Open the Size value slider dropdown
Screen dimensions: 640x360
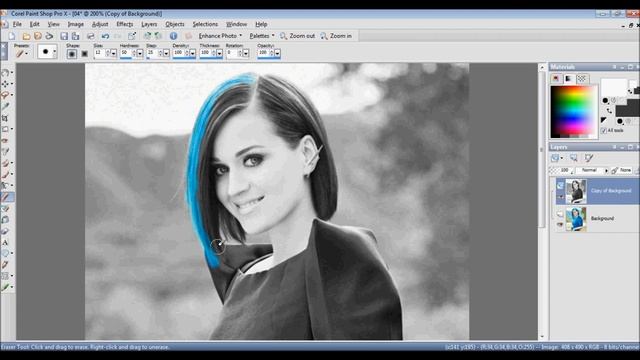point(113,53)
